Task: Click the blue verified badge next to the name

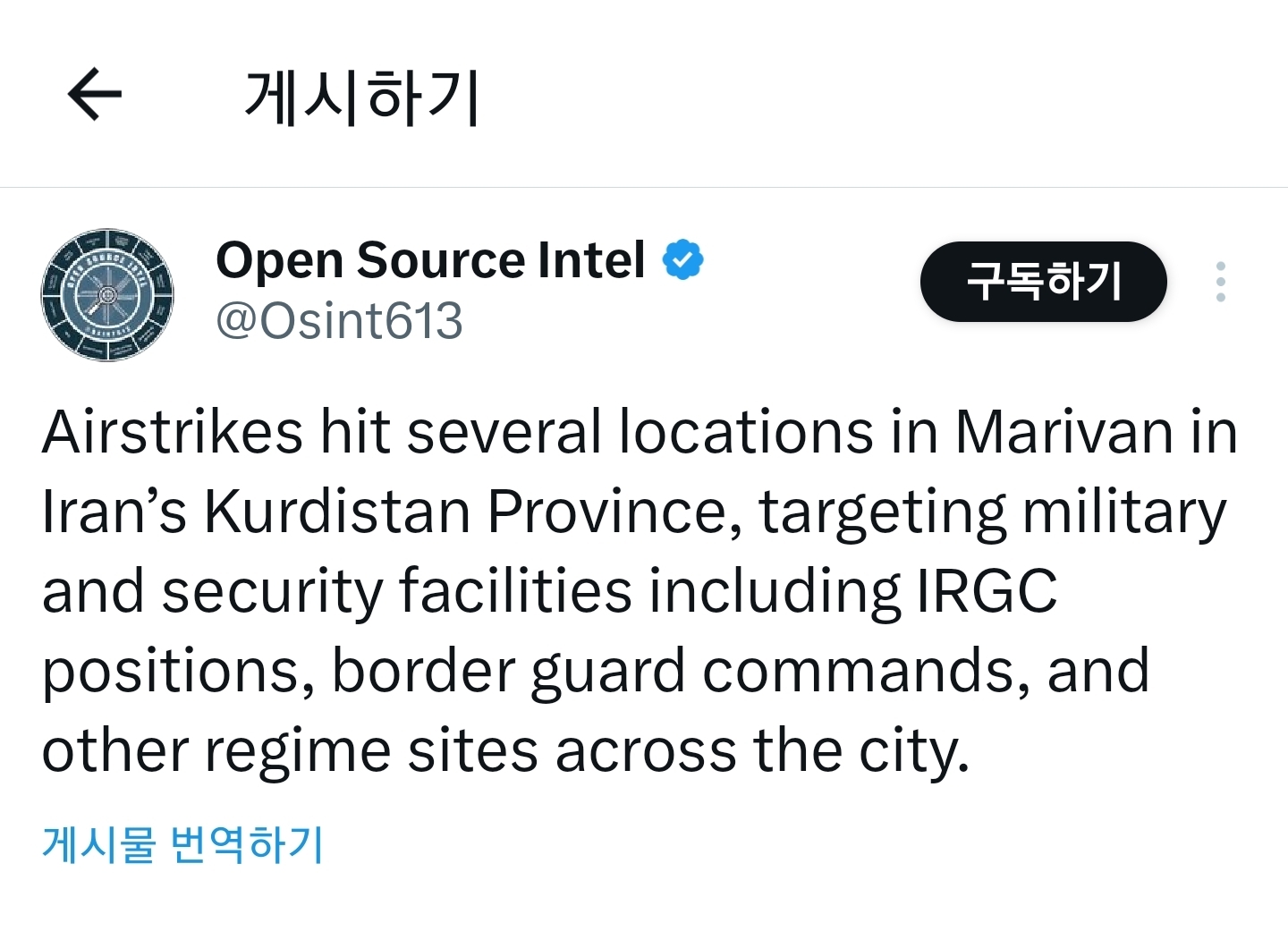Action: tap(682, 258)
